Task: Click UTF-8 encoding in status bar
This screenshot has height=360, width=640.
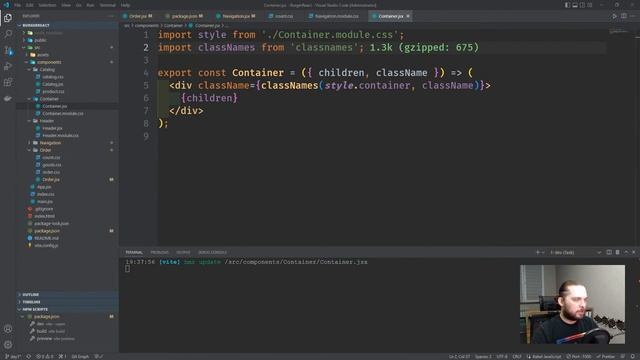Action: point(502,356)
